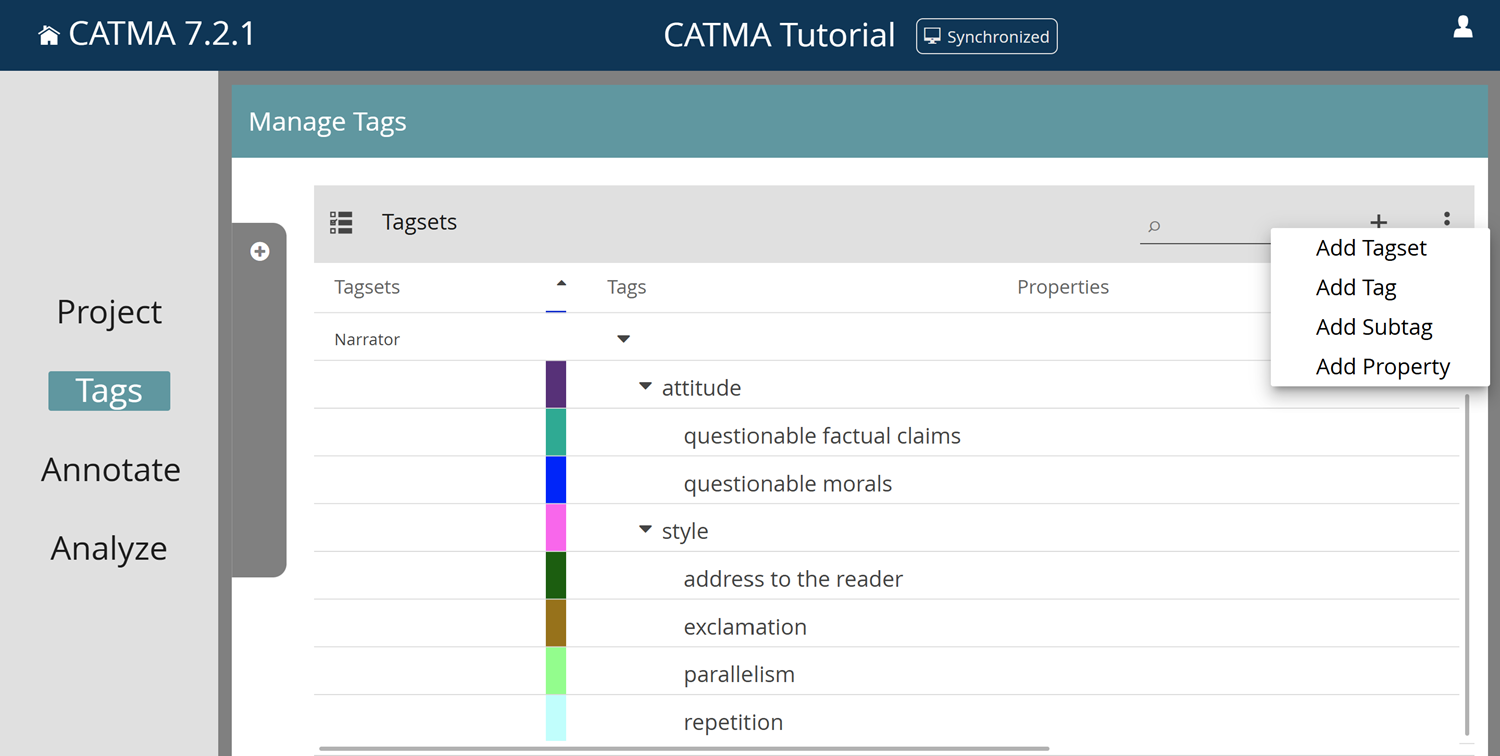Choose Add Subtag from the menu
This screenshot has height=756, width=1500.
[x=1374, y=327]
